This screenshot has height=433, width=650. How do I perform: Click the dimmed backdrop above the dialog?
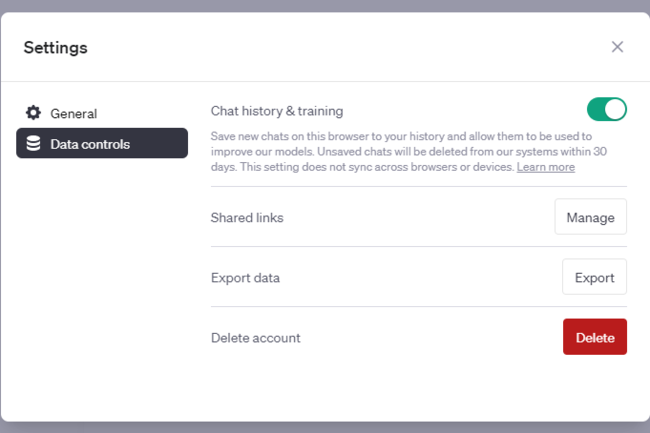click(325, 5)
